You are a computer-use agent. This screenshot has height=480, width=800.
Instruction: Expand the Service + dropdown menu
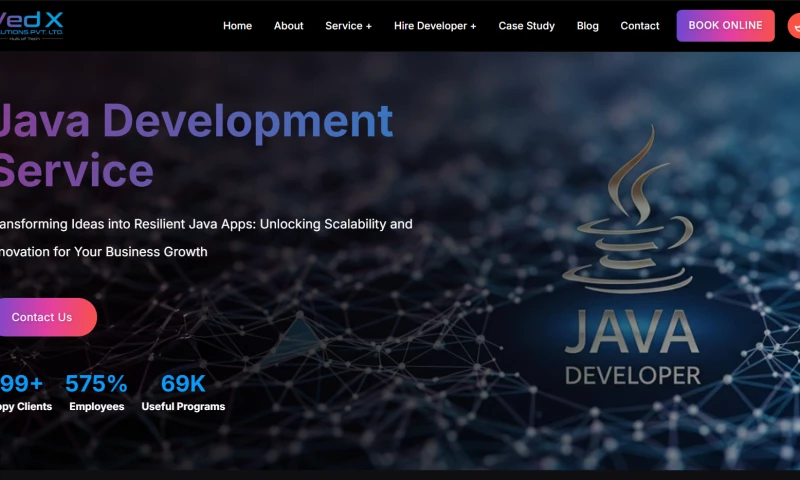pos(348,26)
